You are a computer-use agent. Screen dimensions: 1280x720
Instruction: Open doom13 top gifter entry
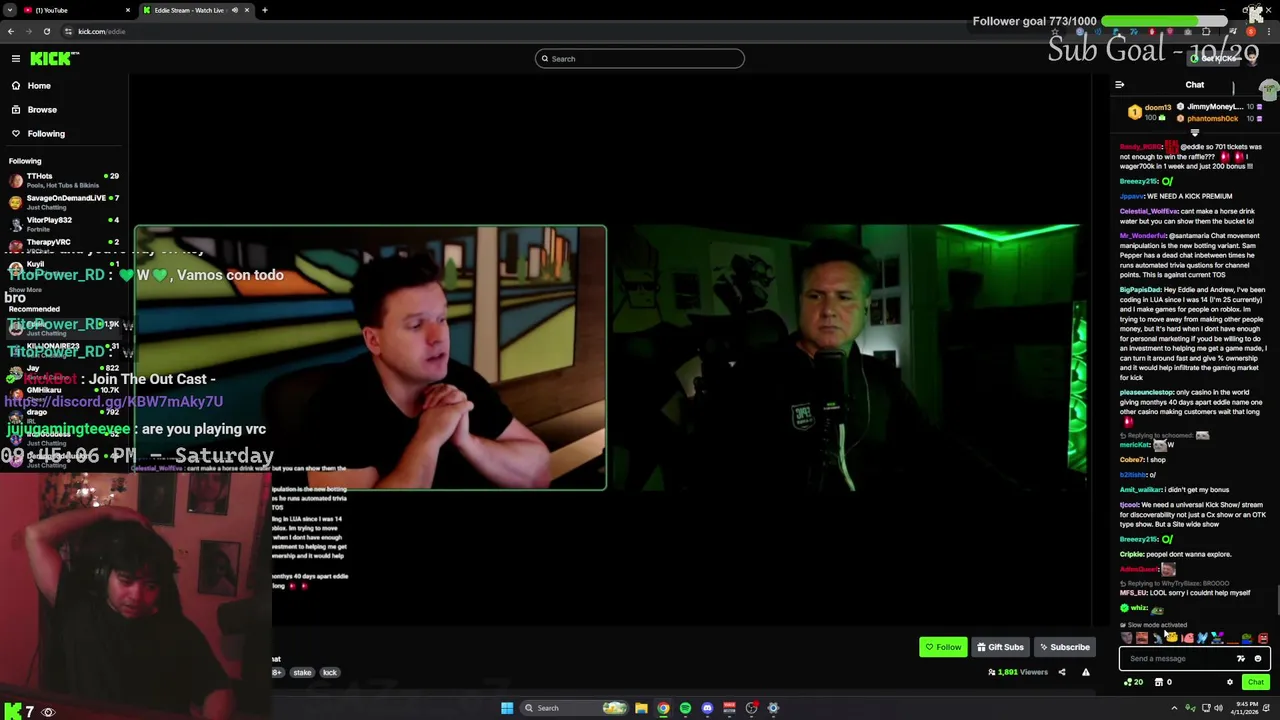[x=1150, y=112]
